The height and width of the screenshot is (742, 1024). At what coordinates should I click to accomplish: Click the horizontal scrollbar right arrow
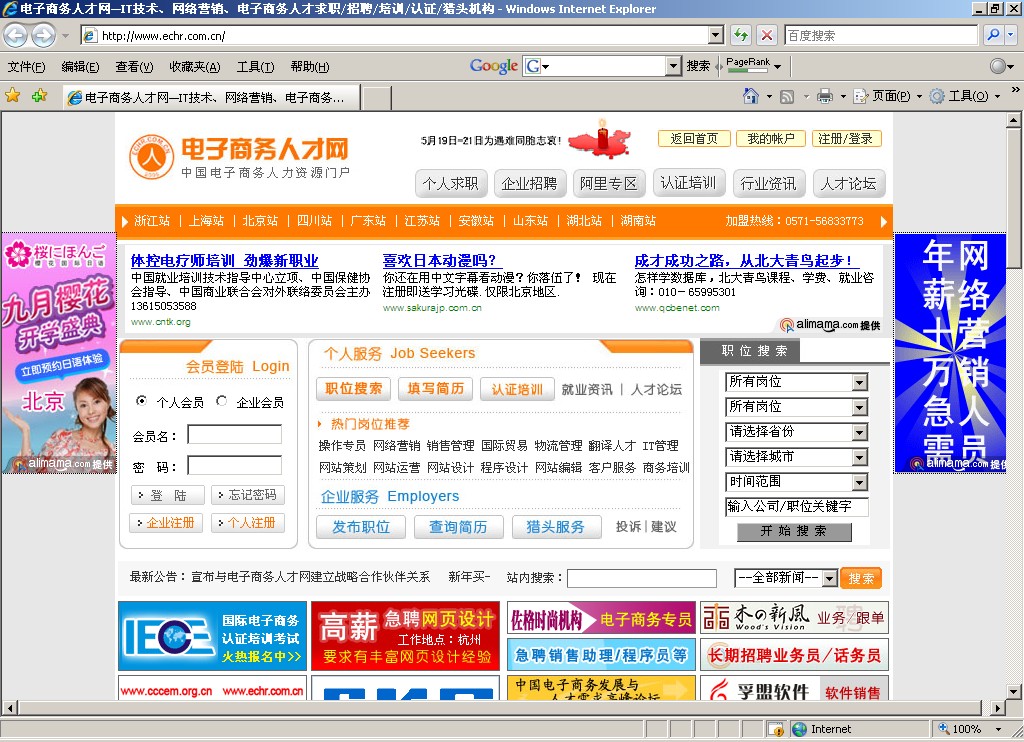click(997, 708)
